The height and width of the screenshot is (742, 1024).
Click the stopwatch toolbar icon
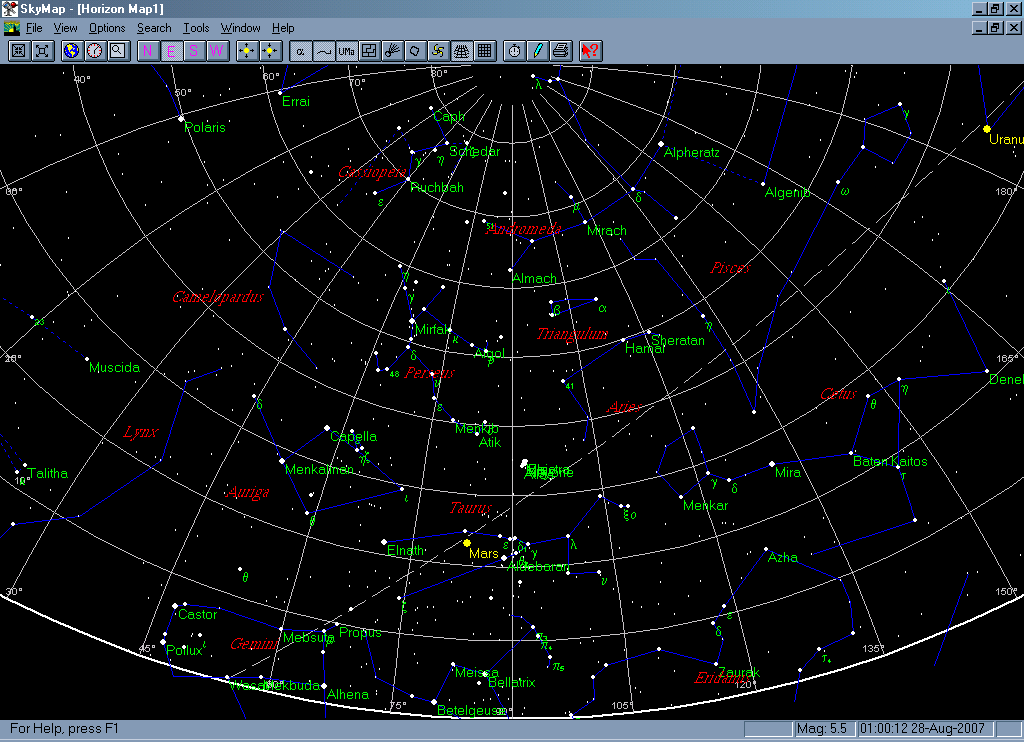pos(515,51)
